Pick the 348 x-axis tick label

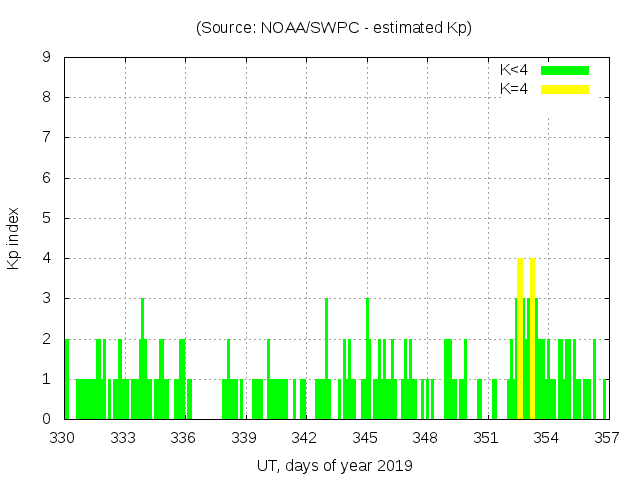click(x=426, y=437)
